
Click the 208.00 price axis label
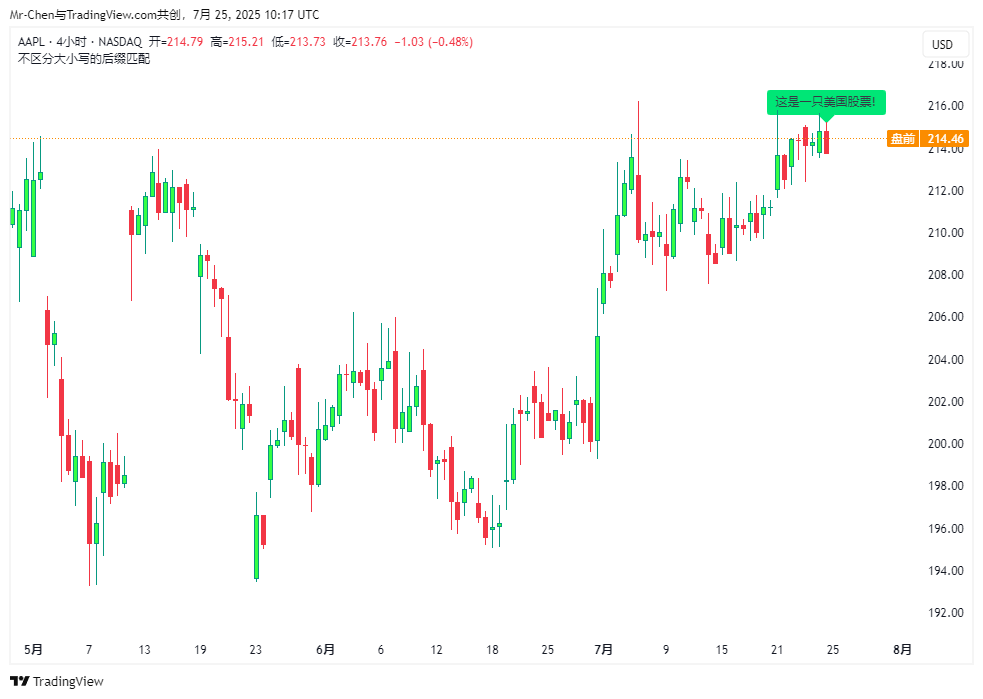(945, 275)
